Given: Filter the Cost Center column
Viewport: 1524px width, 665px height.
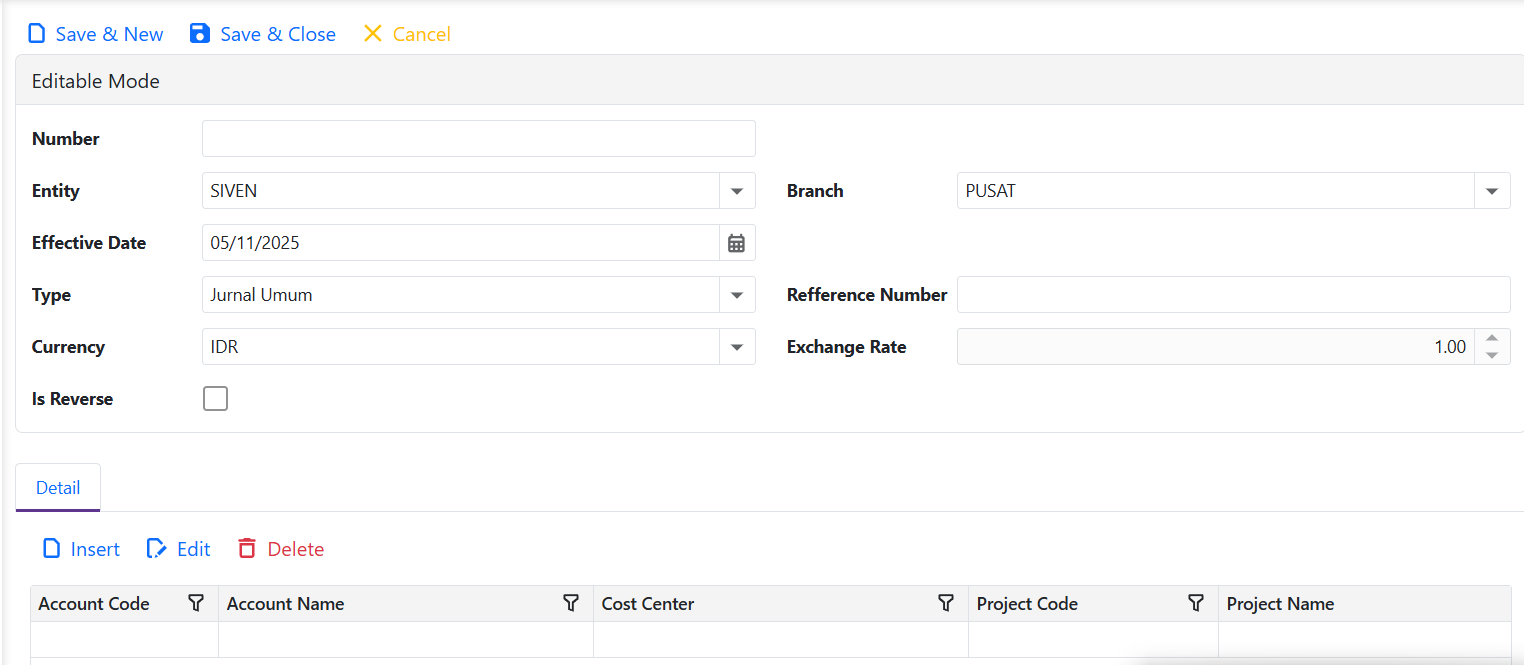Looking at the screenshot, I should coord(946,603).
